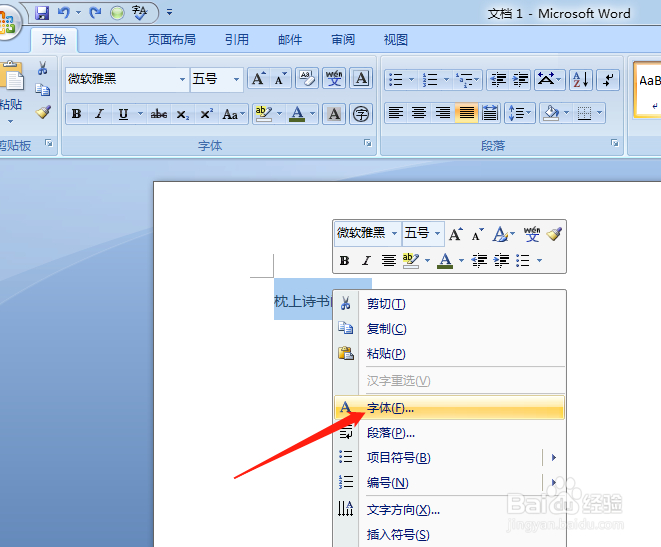Open the Line Spacing dropdown
Viewport: 661px width, 547px height.
pos(520,113)
